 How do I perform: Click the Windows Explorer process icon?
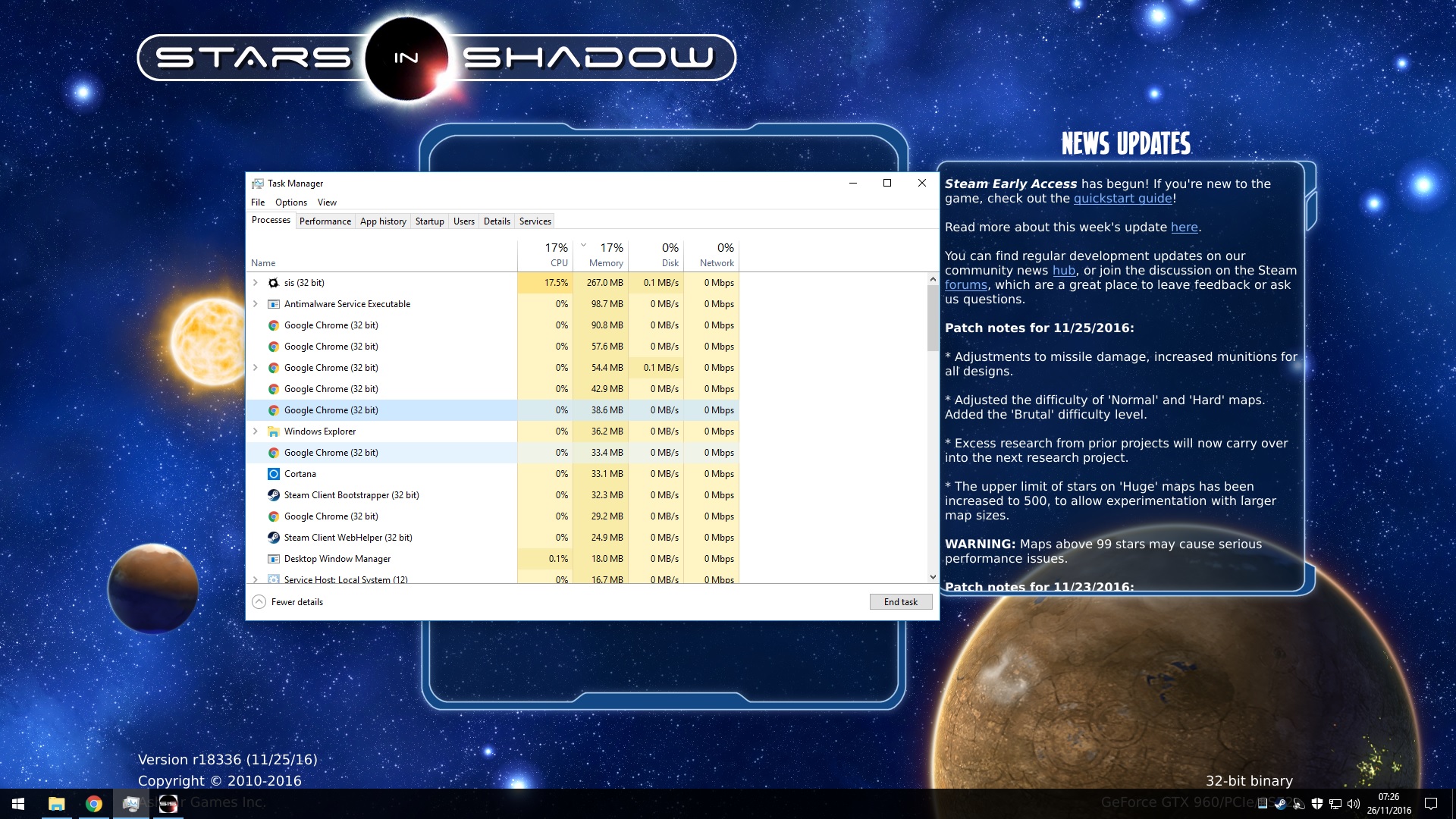click(274, 431)
